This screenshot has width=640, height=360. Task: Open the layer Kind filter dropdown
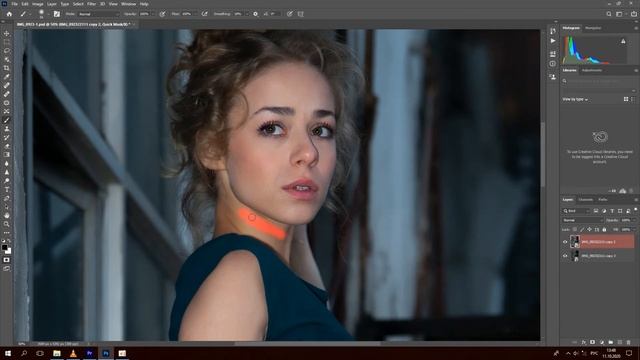tap(576, 211)
